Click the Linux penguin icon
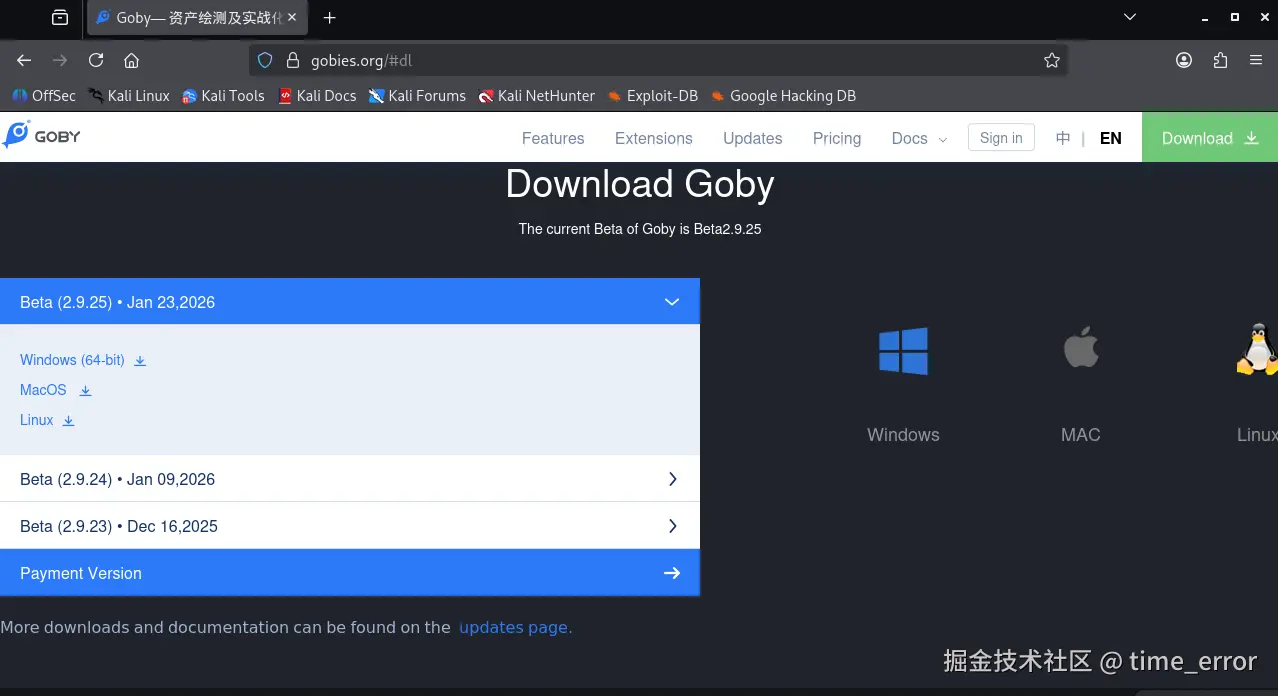This screenshot has height=696, width=1278. point(1256,350)
